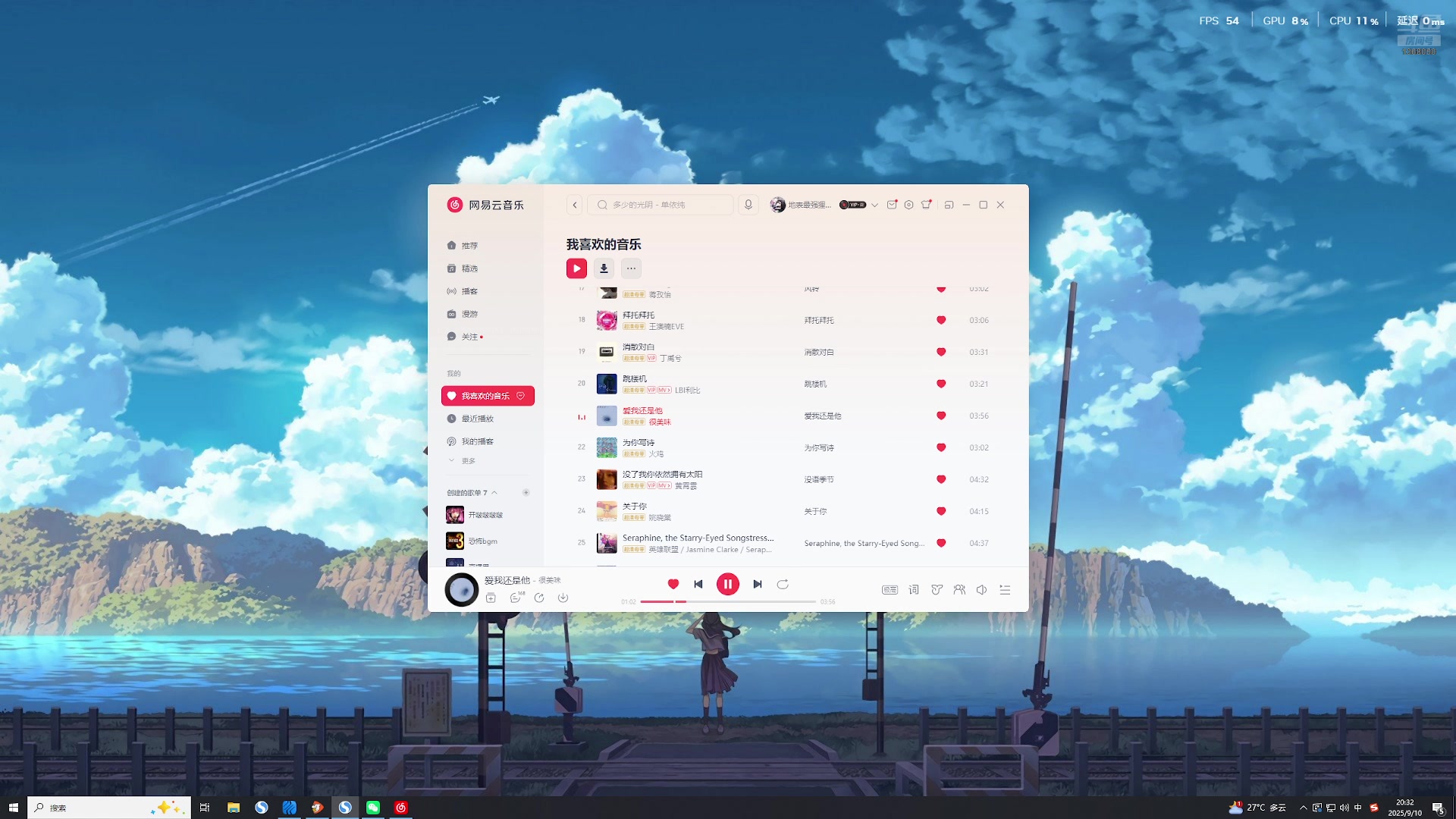Open artist 王澳晓EVE link
The width and height of the screenshot is (1456, 819).
(667, 327)
